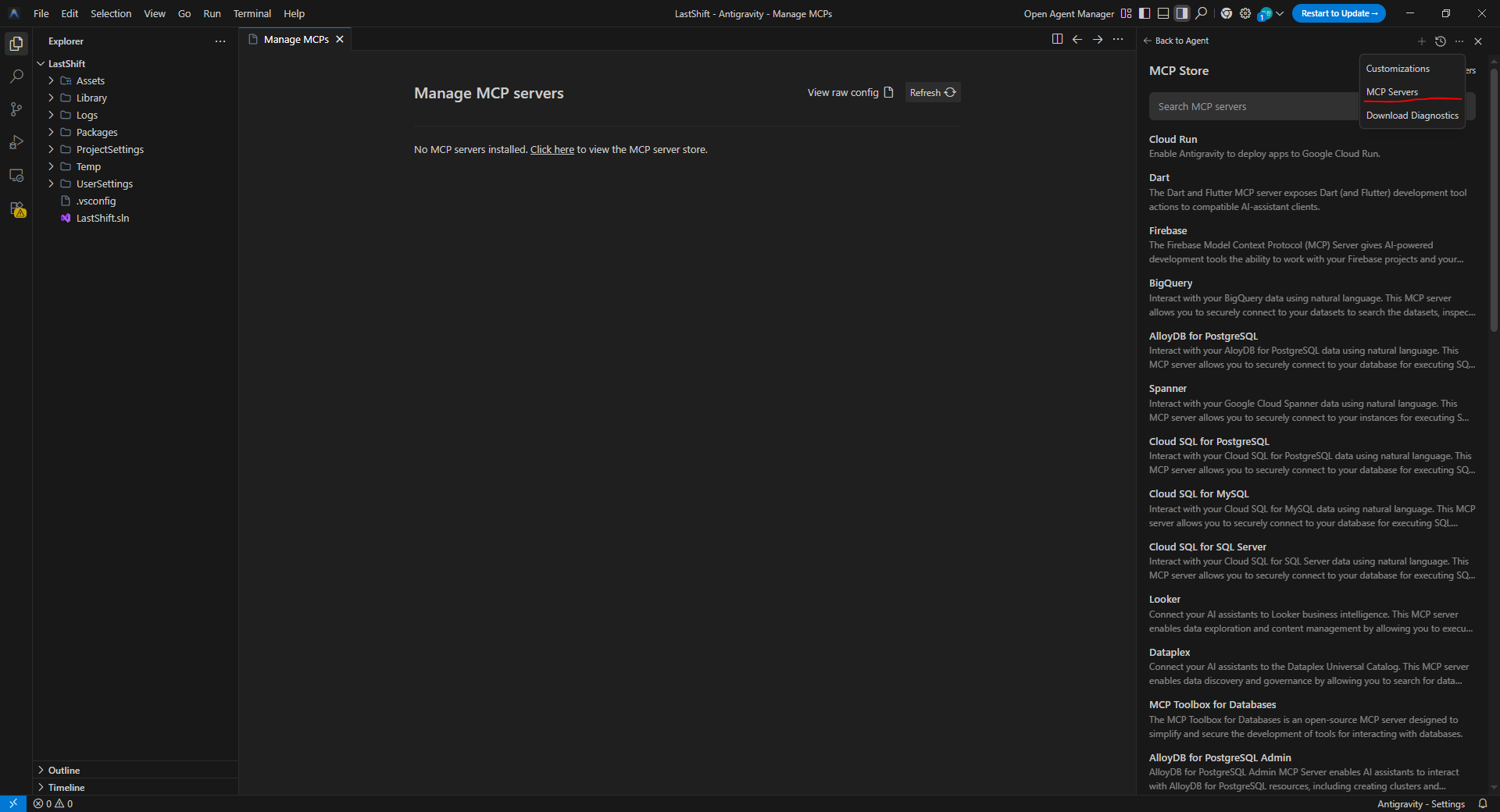The image size is (1500, 812).
Task: Close the Manage MCPs tab
Action: (x=340, y=39)
